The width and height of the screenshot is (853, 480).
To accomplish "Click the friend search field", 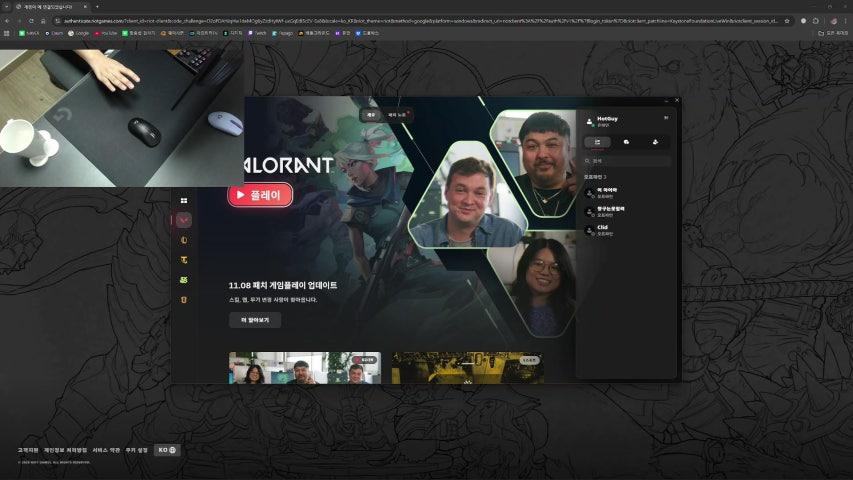I will click(628, 160).
